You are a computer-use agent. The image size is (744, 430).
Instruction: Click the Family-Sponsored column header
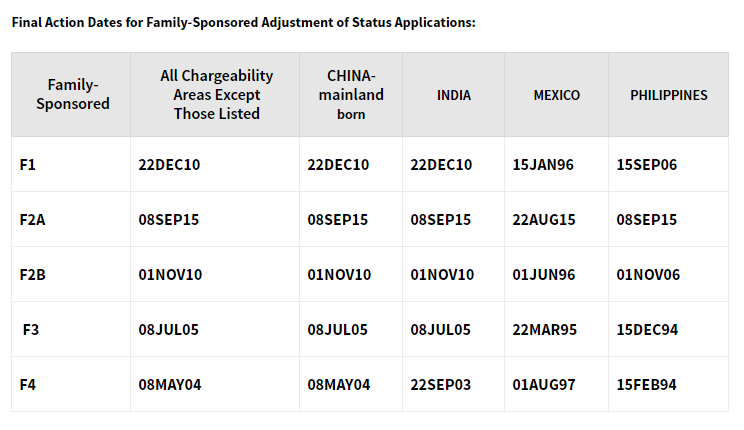(x=73, y=94)
